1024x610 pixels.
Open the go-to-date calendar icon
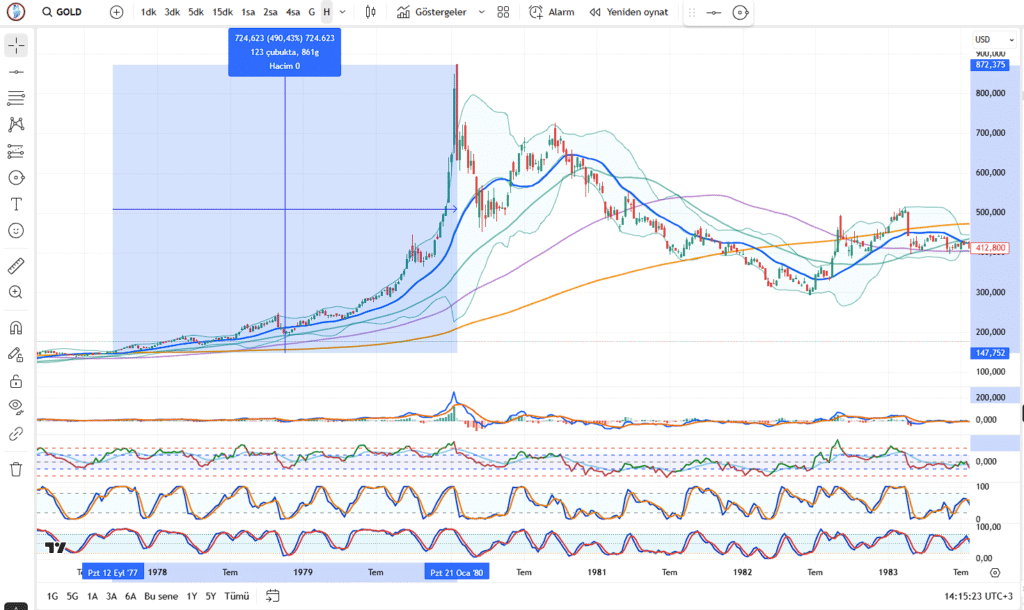[273, 596]
